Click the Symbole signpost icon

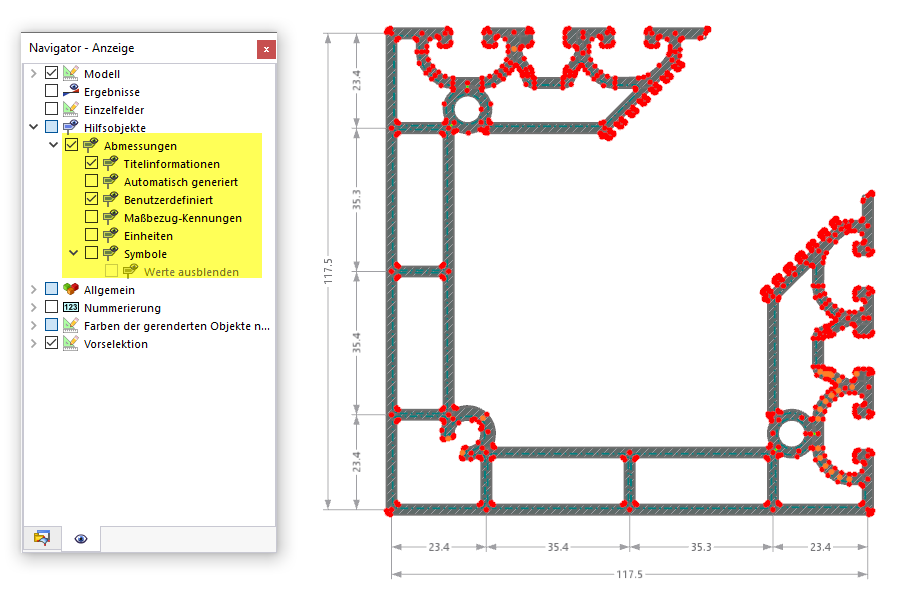click(110, 253)
